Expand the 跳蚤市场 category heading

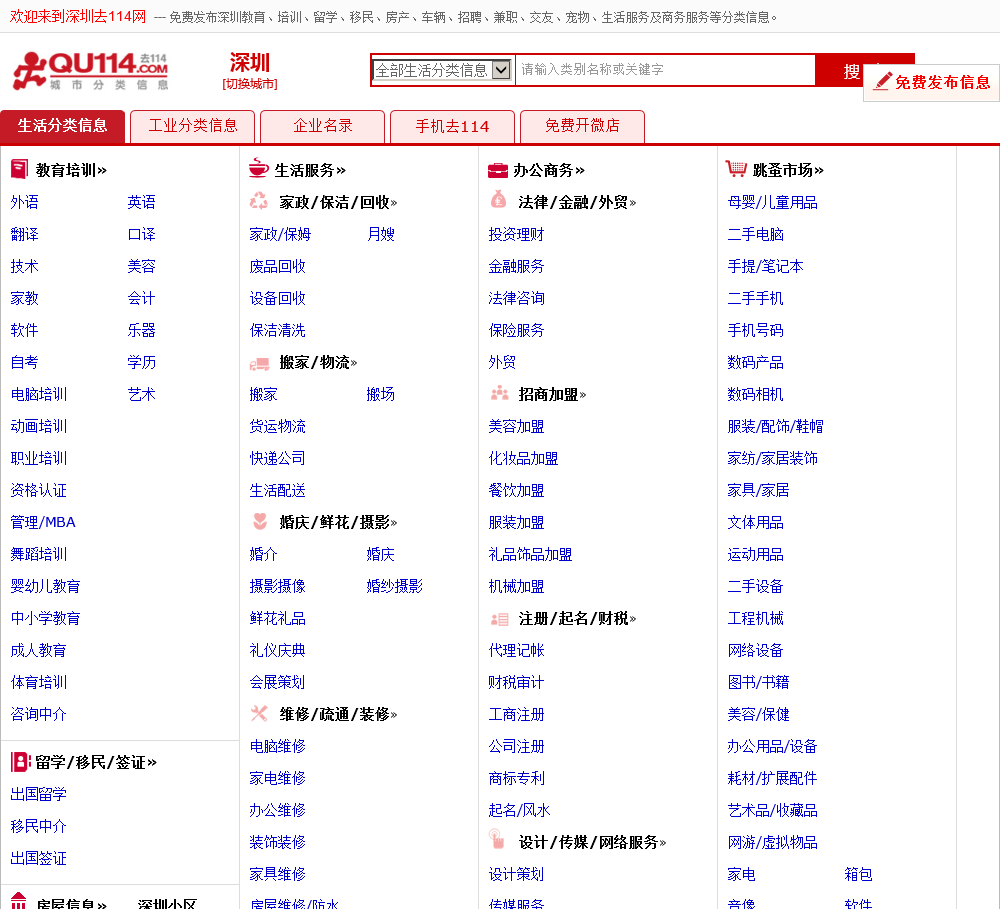788,170
